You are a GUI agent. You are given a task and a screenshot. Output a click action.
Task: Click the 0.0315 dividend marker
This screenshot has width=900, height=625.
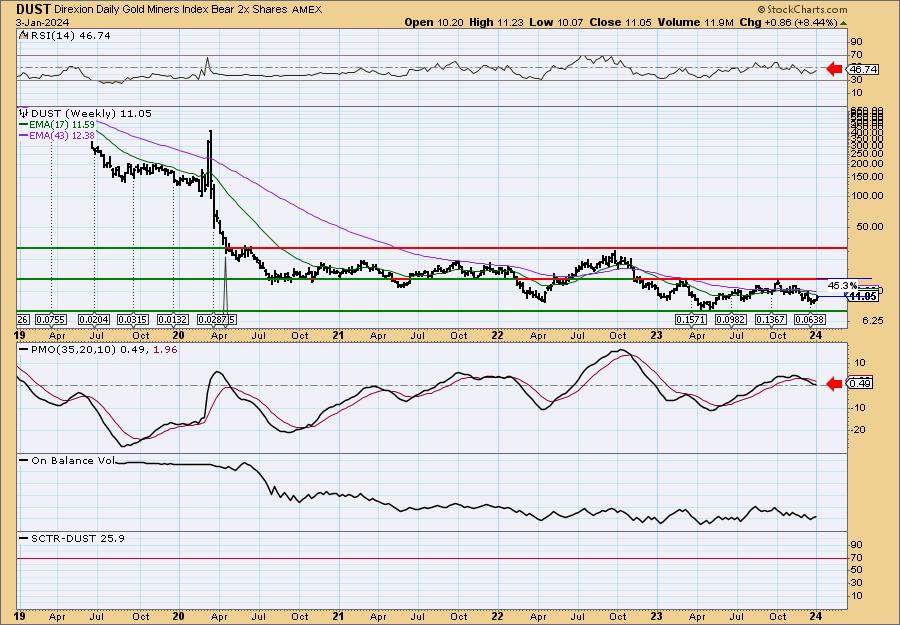133,319
